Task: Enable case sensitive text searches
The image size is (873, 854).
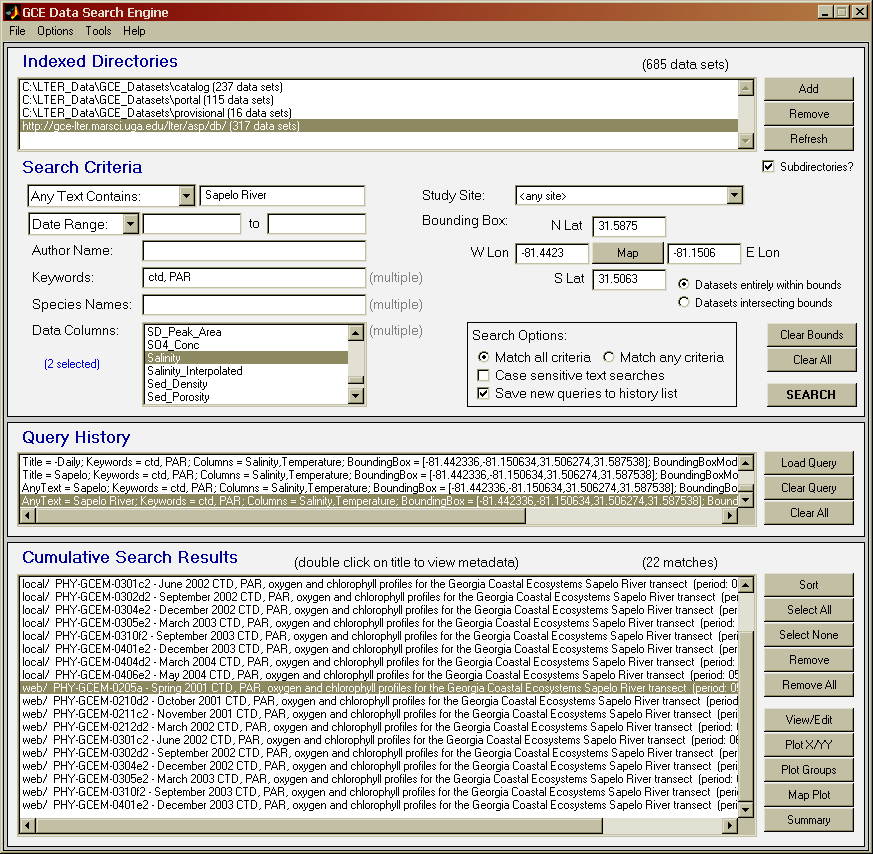Action: [x=485, y=375]
